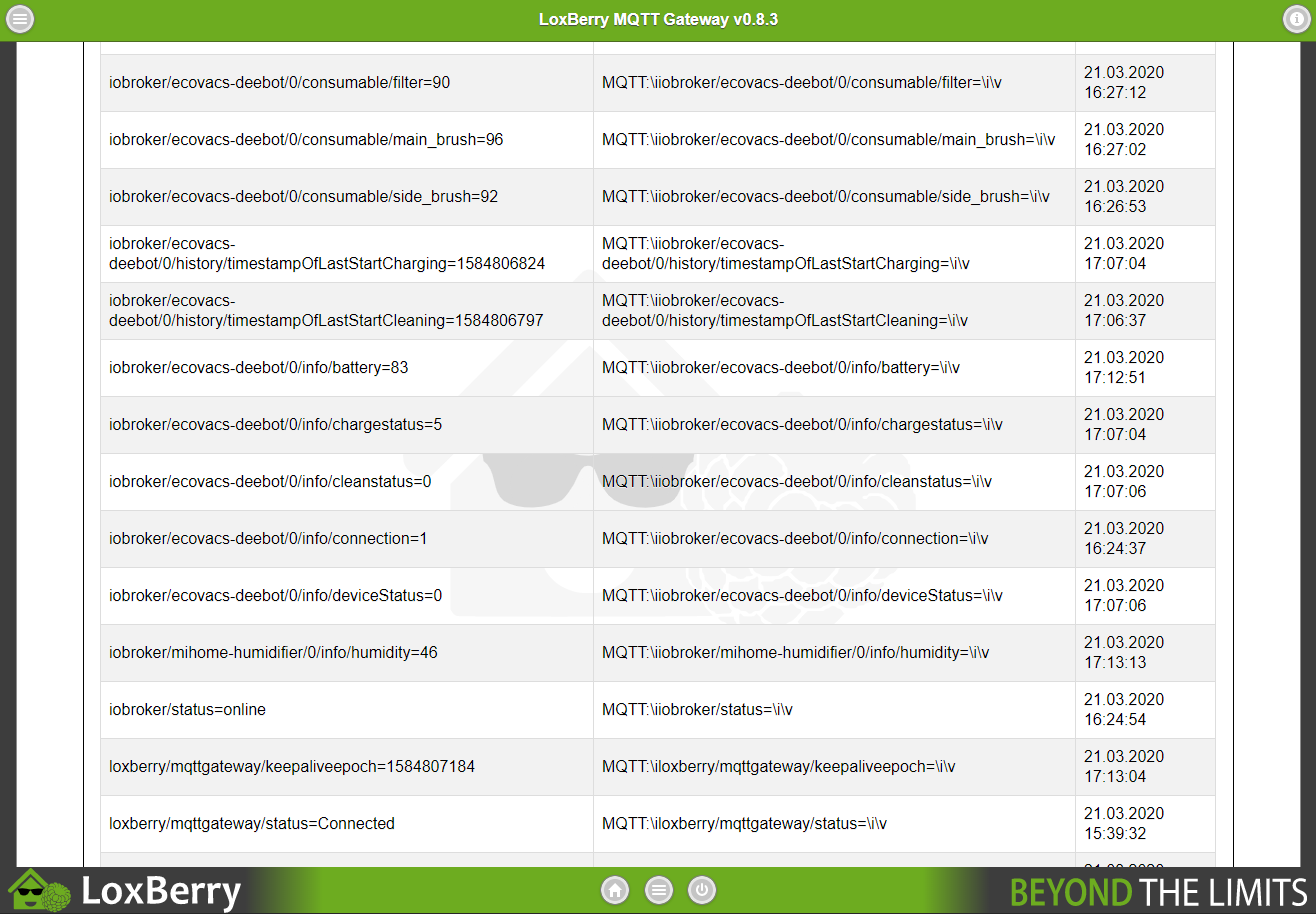Click MQTT info/connection=\i\v mapping cell
The width and height of the screenshot is (1316, 914).
coord(834,539)
